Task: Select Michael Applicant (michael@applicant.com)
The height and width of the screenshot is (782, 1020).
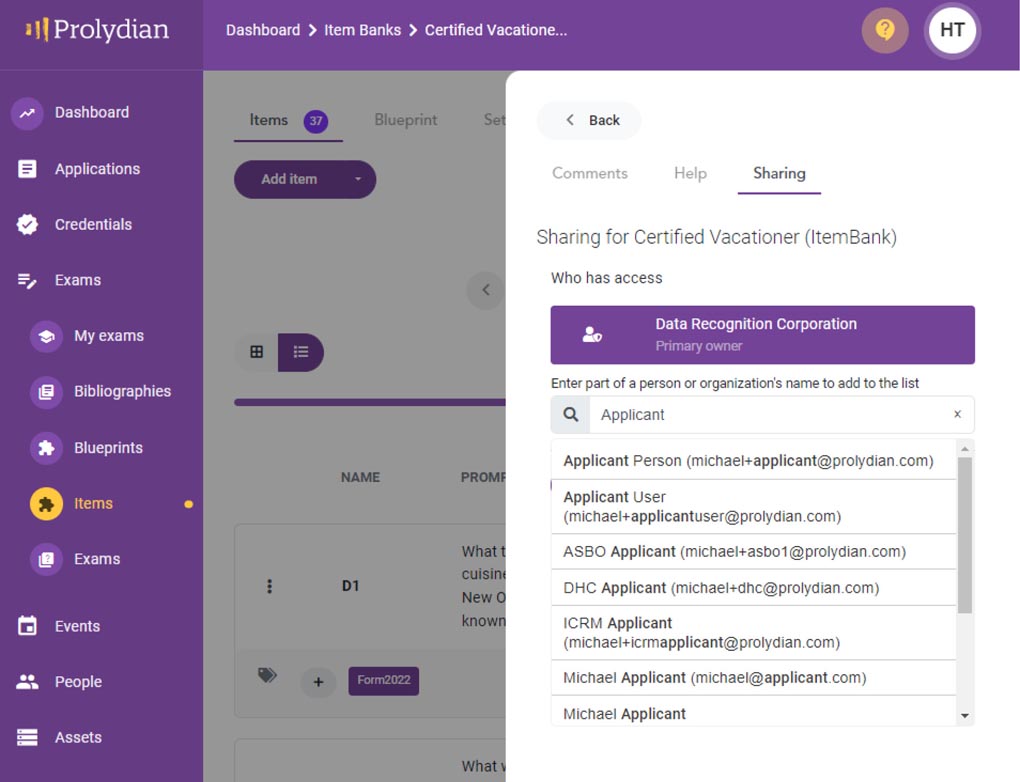Action: tap(753, 678)
